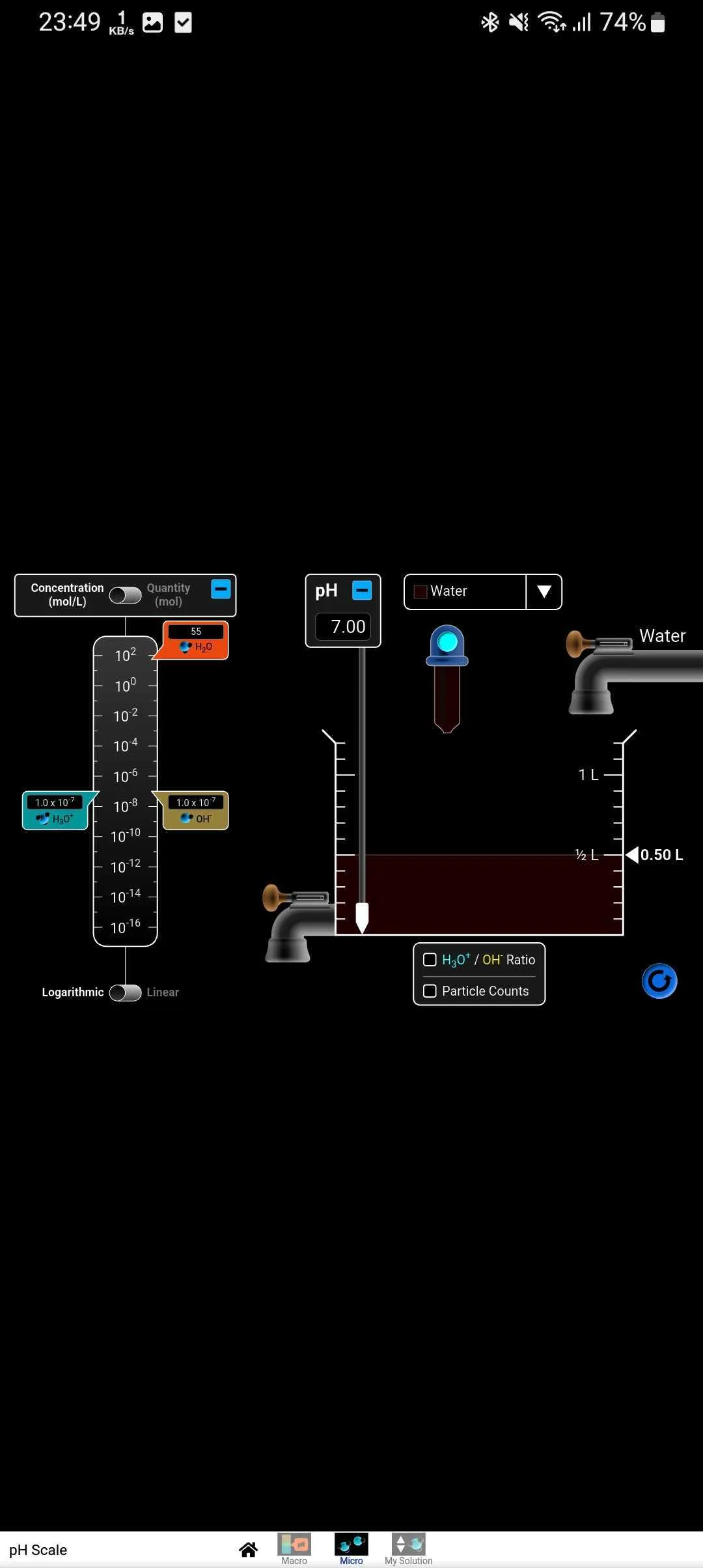Toggle Concentration versus Quantity switch
Screen dimensions: 703x1568
pyautogui.click(x=125, y=595)
